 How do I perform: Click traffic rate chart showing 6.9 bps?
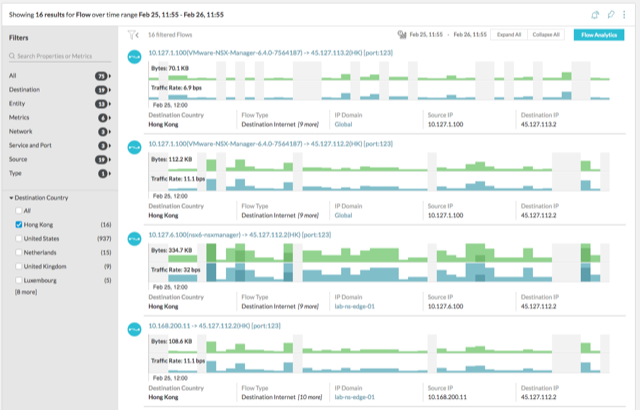coord(379,91)
